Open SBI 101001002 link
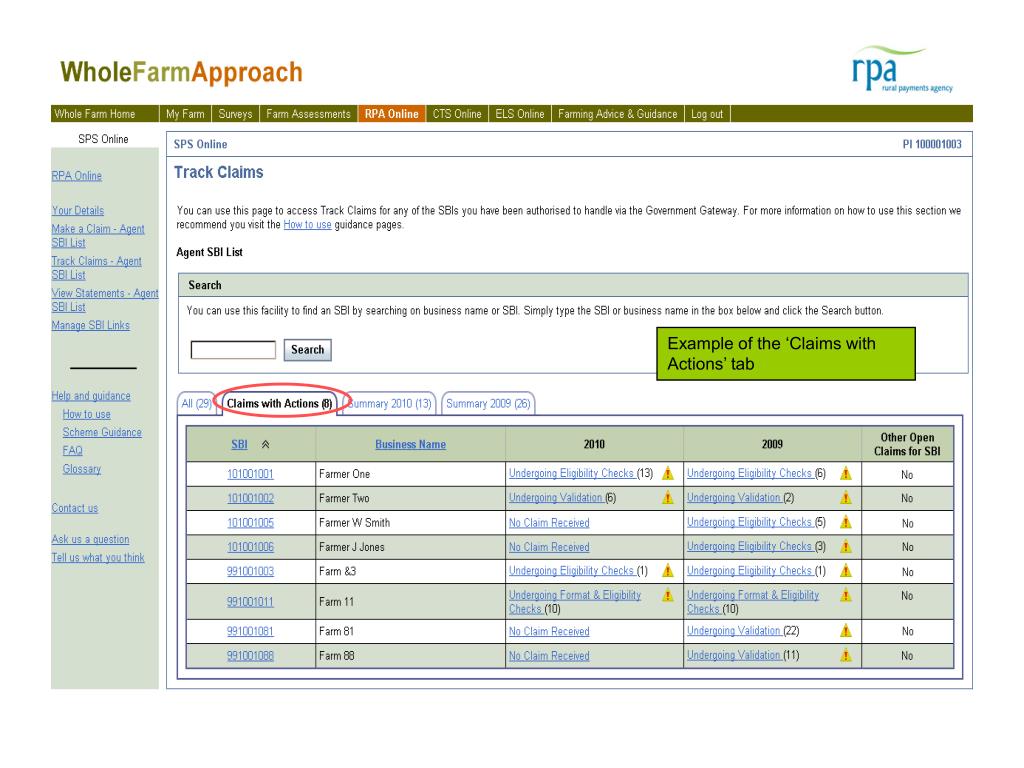This screenshot has height=768, width=1024. 250,498
